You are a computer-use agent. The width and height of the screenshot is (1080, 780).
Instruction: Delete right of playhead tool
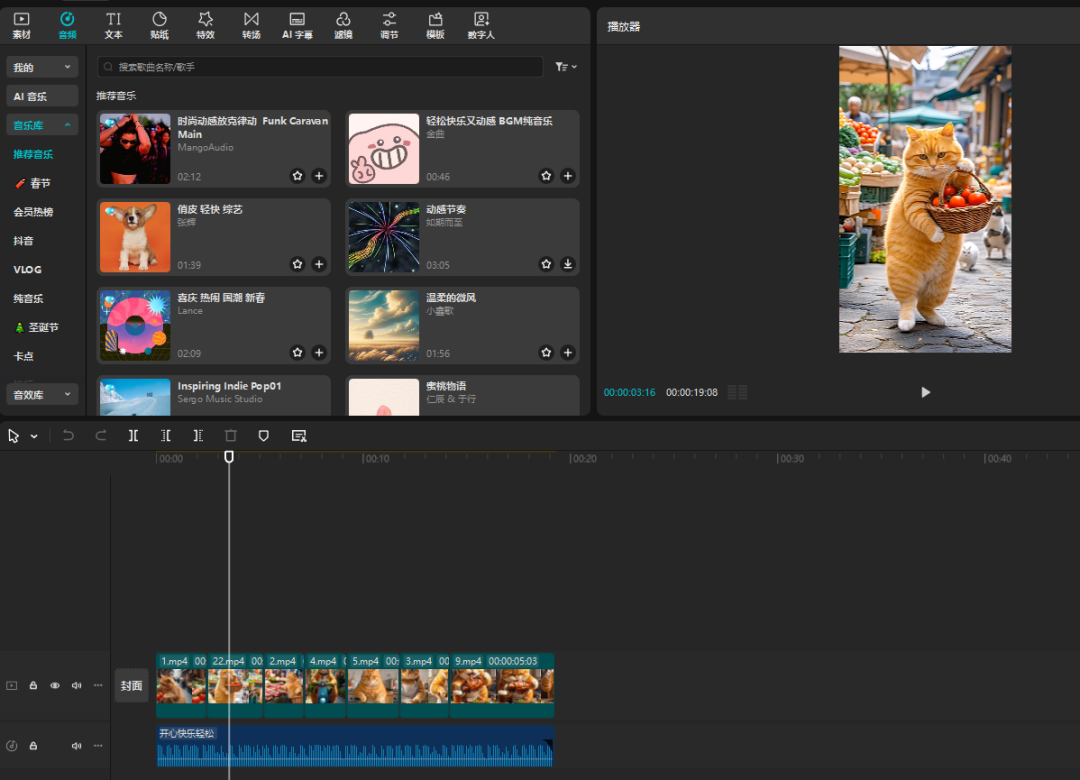tap(198, 435)
